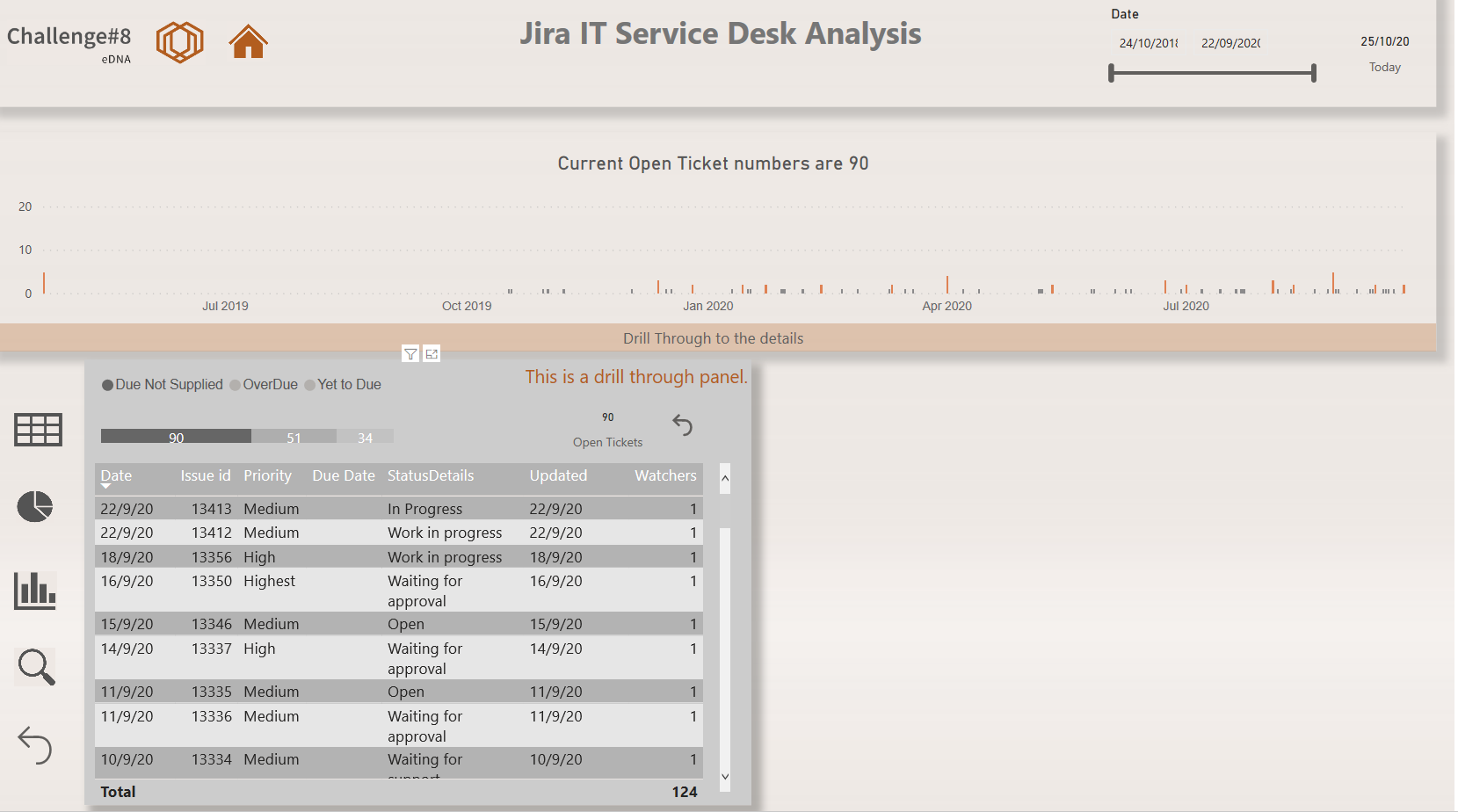Select the left handle of date slider
The width and height of the screenshot is (1458, 812).
pos(1112,73)
